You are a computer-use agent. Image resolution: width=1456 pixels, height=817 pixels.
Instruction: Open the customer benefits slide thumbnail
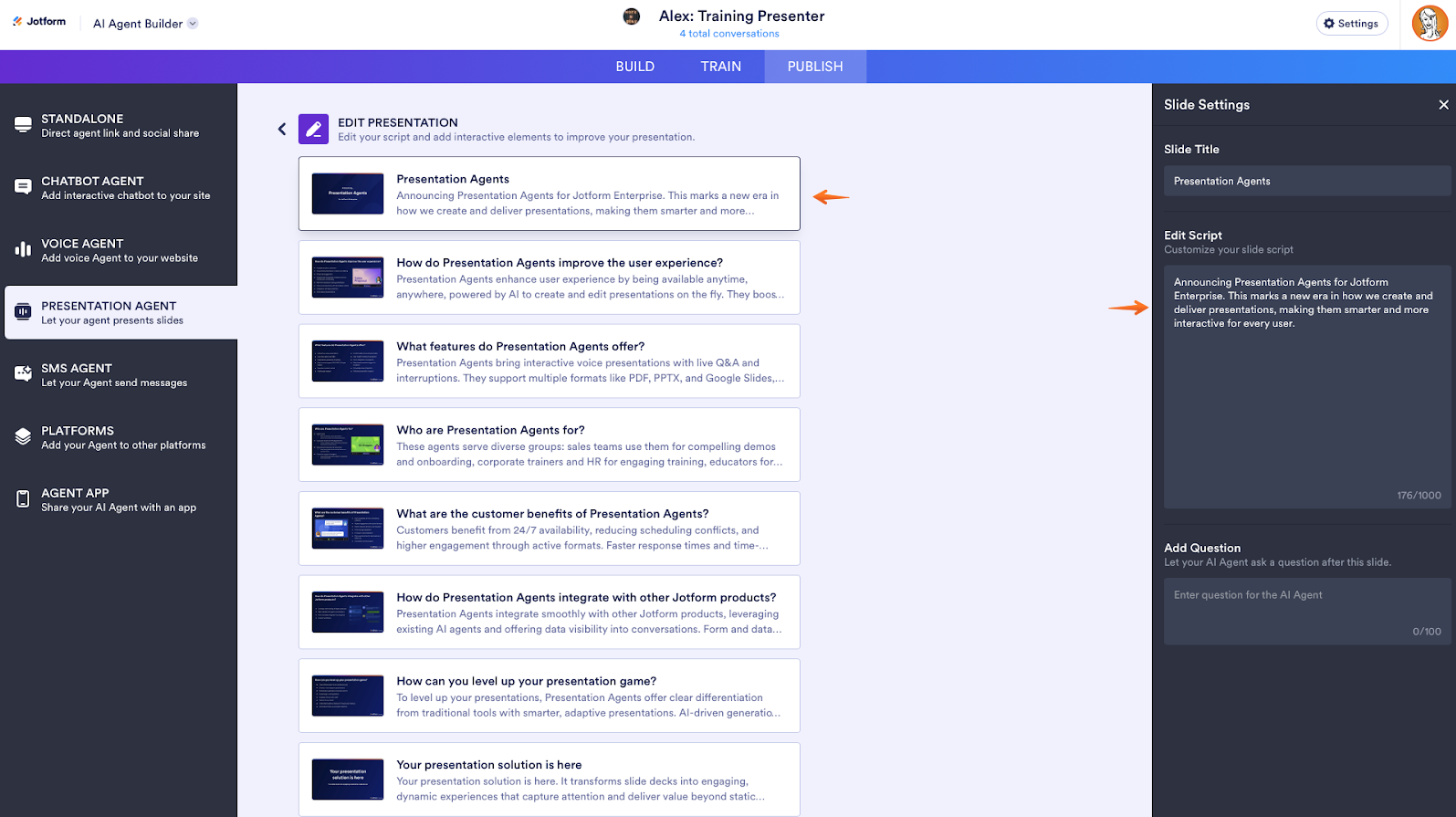(348, 529)
